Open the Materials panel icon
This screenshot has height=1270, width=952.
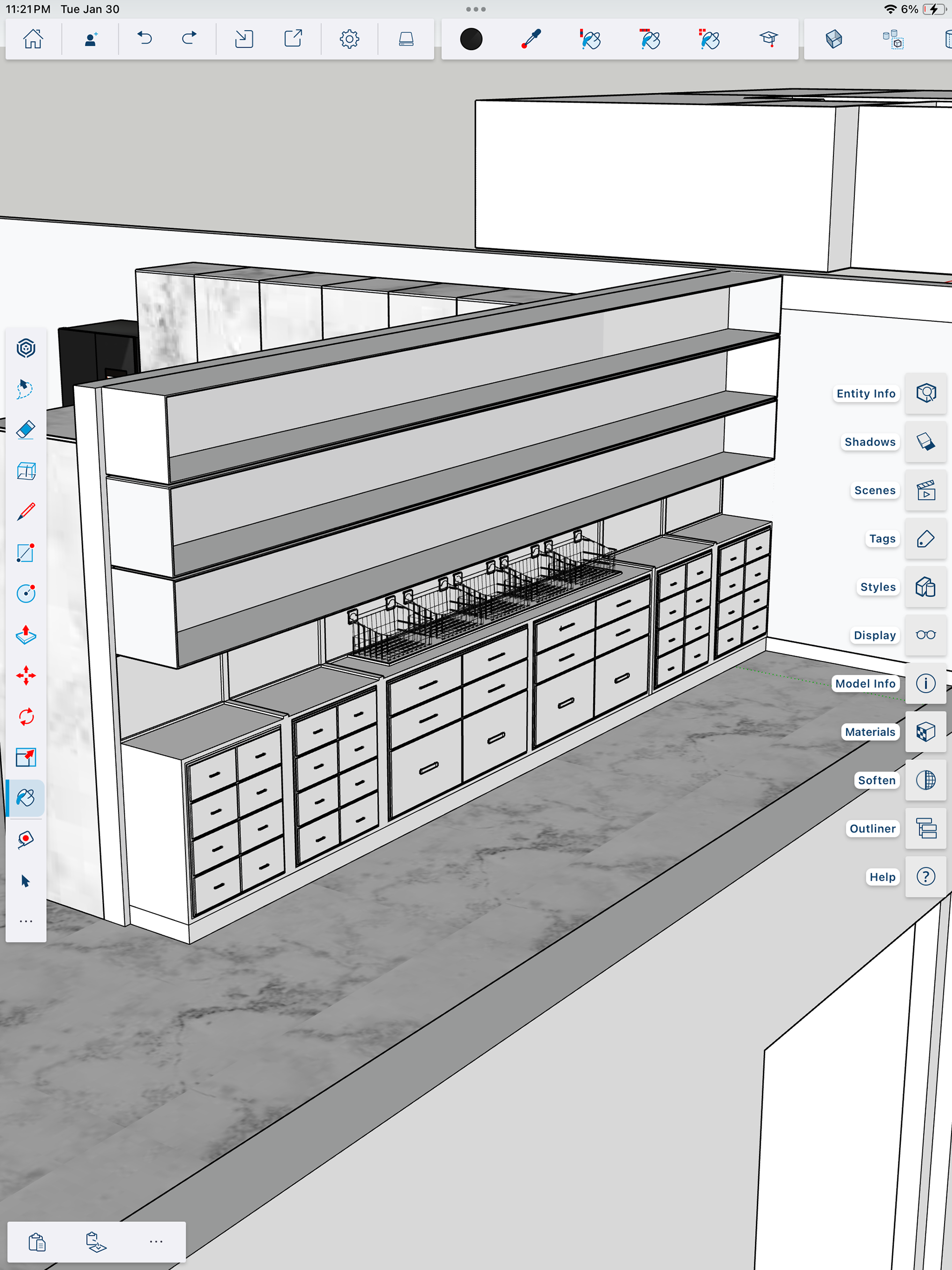pyautogui.click(x=925, y=731)
